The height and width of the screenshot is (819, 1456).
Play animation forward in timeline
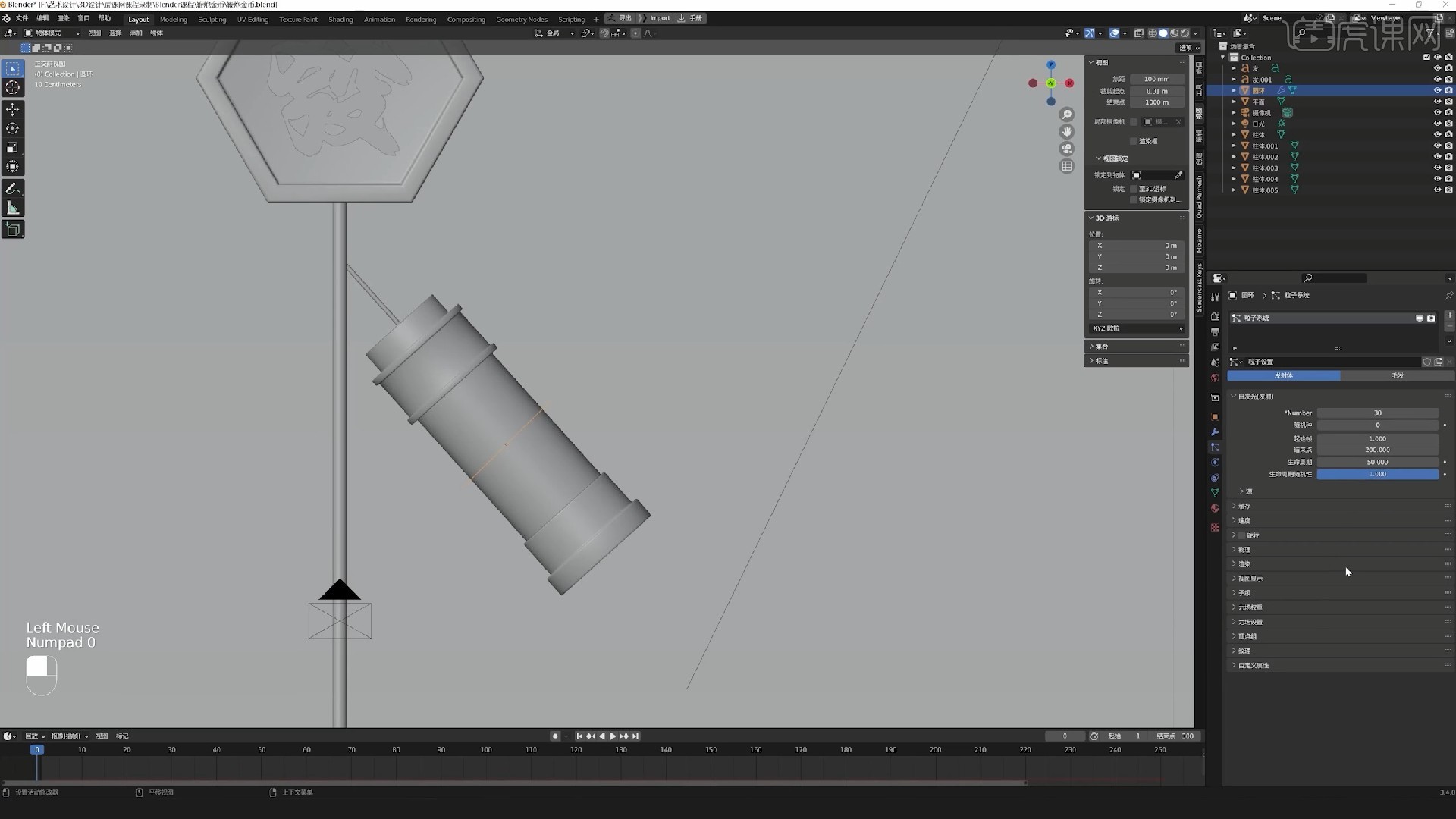click(613, 736)
